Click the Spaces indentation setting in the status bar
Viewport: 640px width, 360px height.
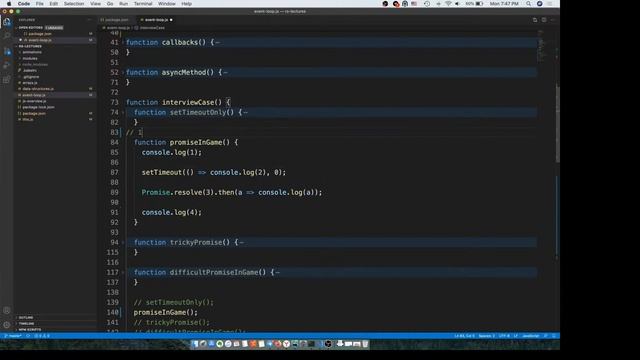(x=486, y=336)
